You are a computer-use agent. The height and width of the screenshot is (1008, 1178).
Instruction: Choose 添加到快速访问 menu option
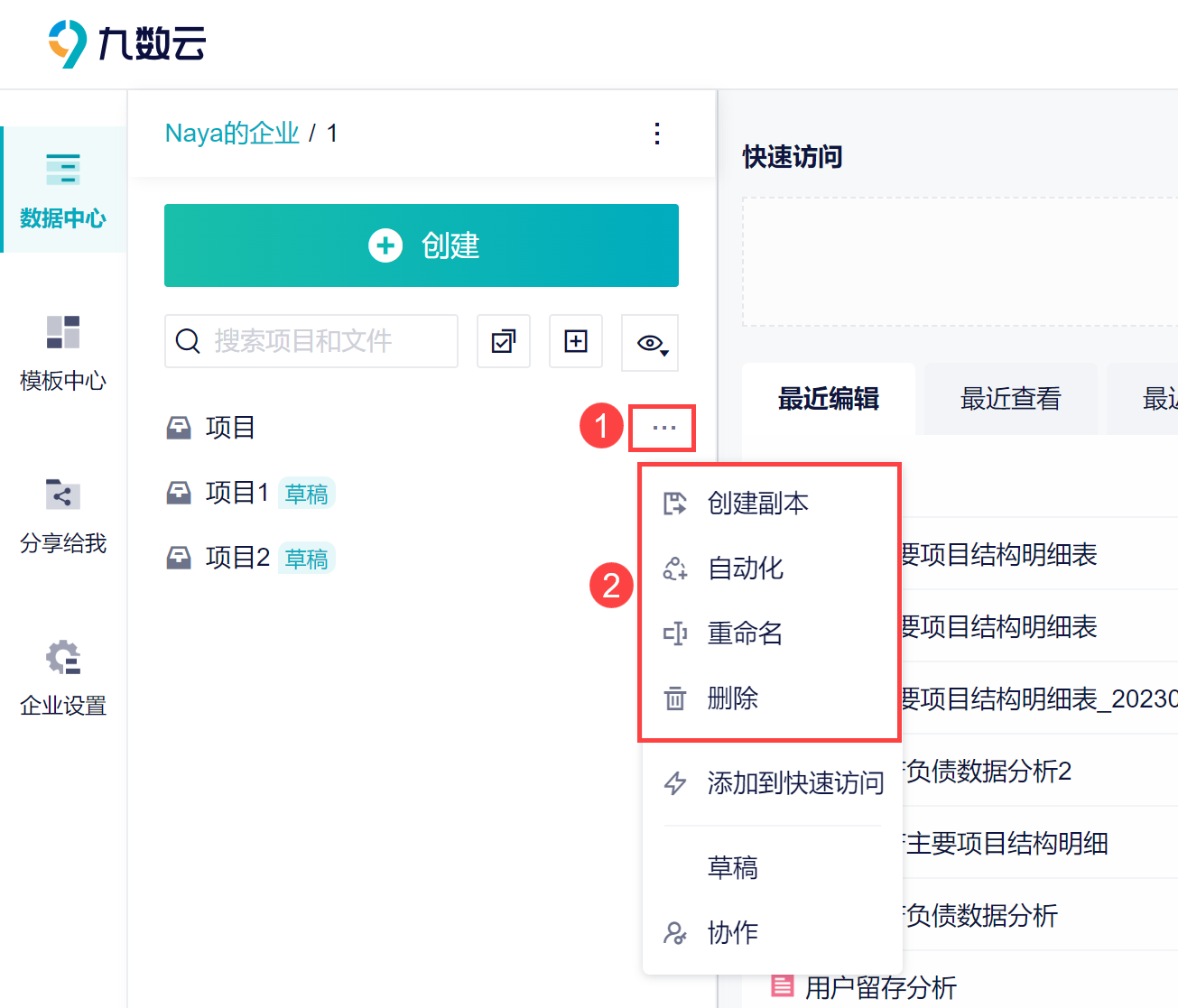click(794, 782)
